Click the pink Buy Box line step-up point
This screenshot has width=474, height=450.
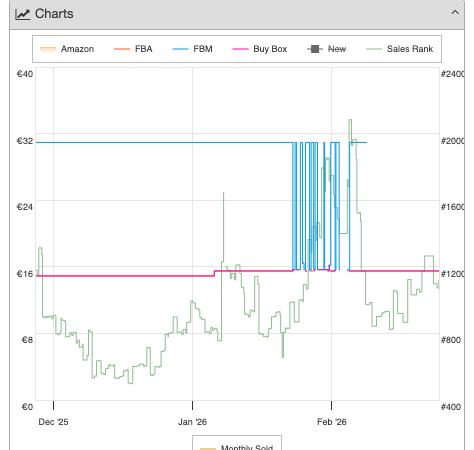pos(215,273)
